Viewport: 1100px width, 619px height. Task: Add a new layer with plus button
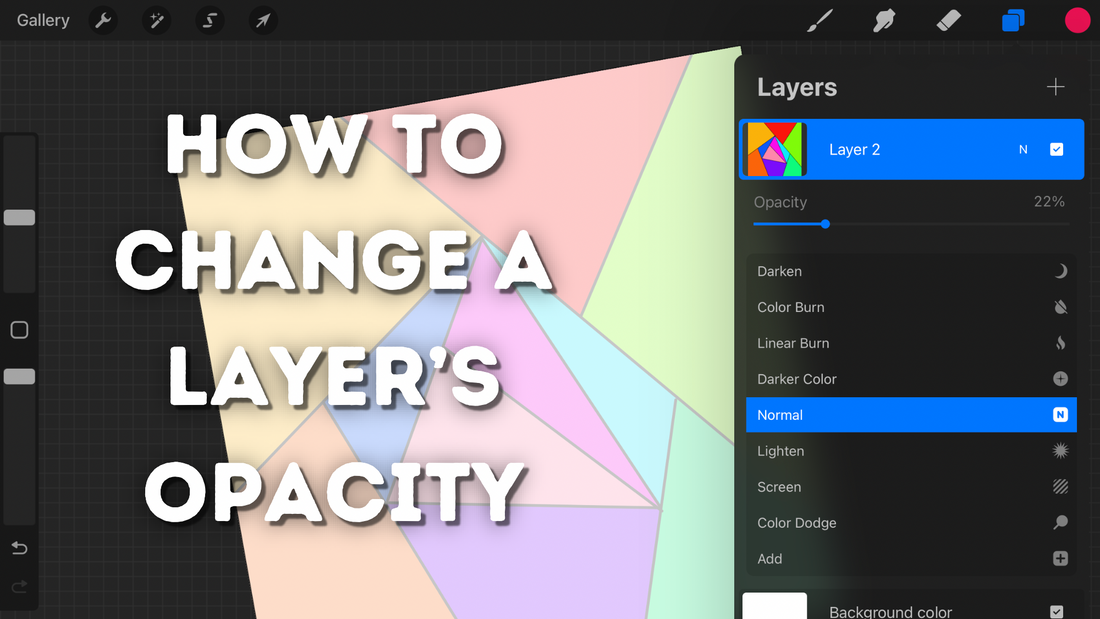click(1055, 87)
